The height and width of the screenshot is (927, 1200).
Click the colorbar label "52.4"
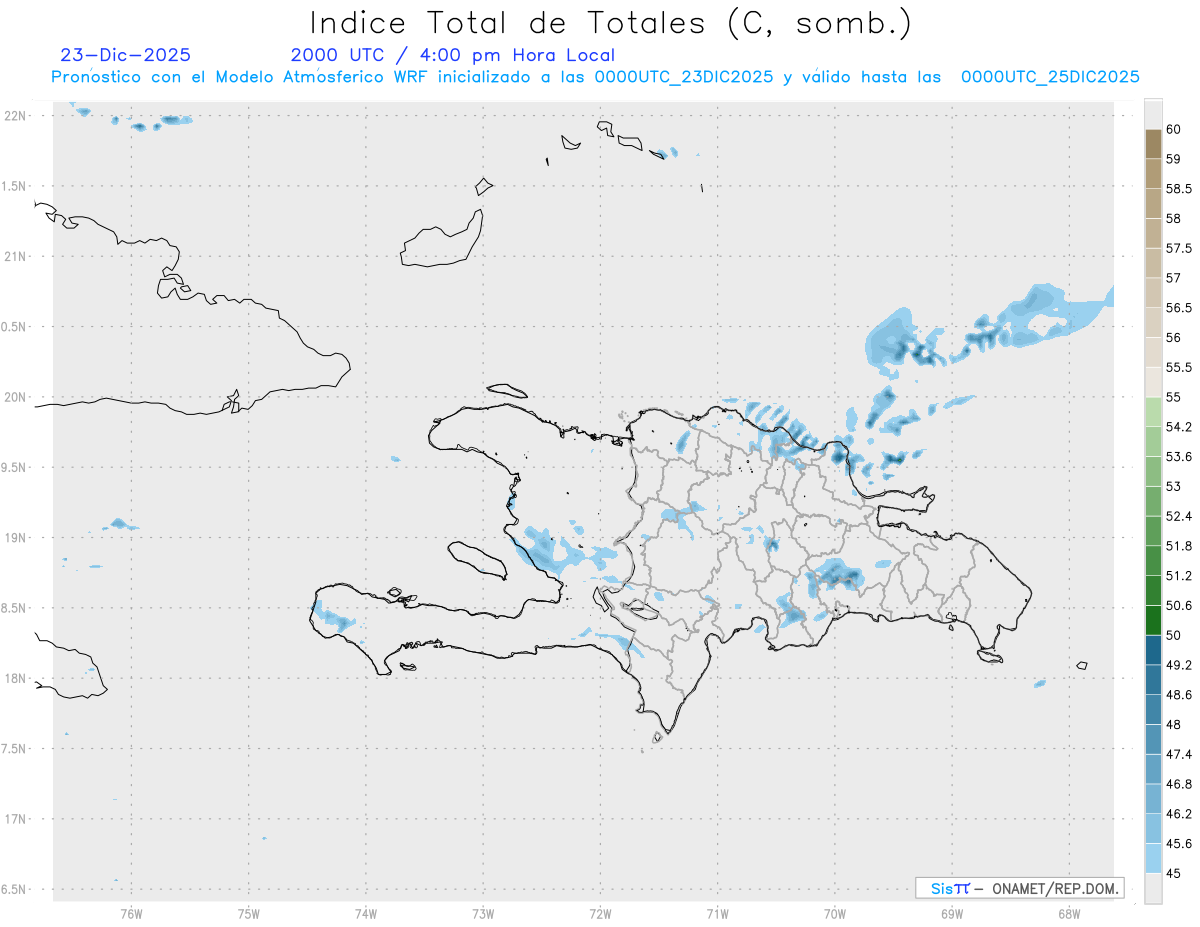[1179, 516]
